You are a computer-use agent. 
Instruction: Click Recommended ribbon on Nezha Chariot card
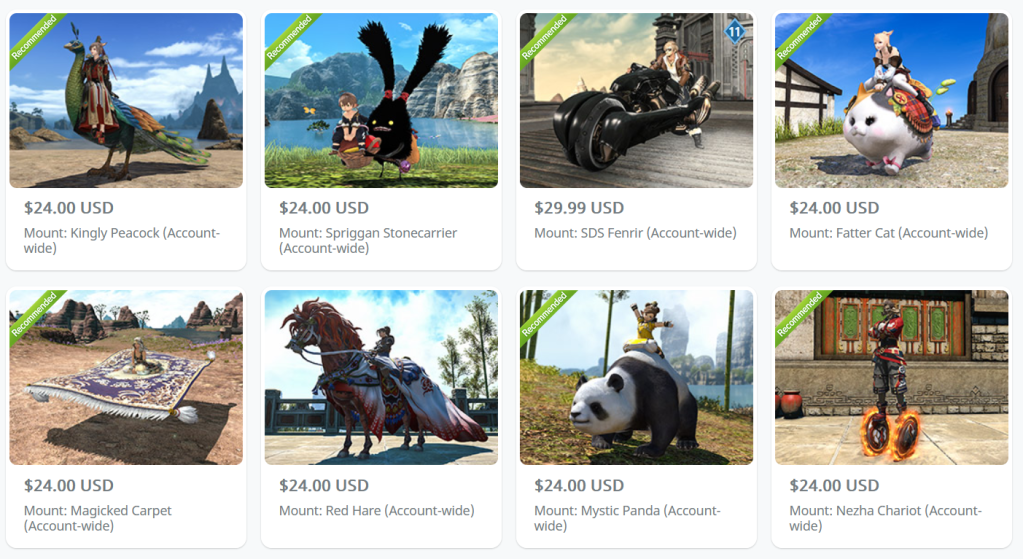(799, 314)
